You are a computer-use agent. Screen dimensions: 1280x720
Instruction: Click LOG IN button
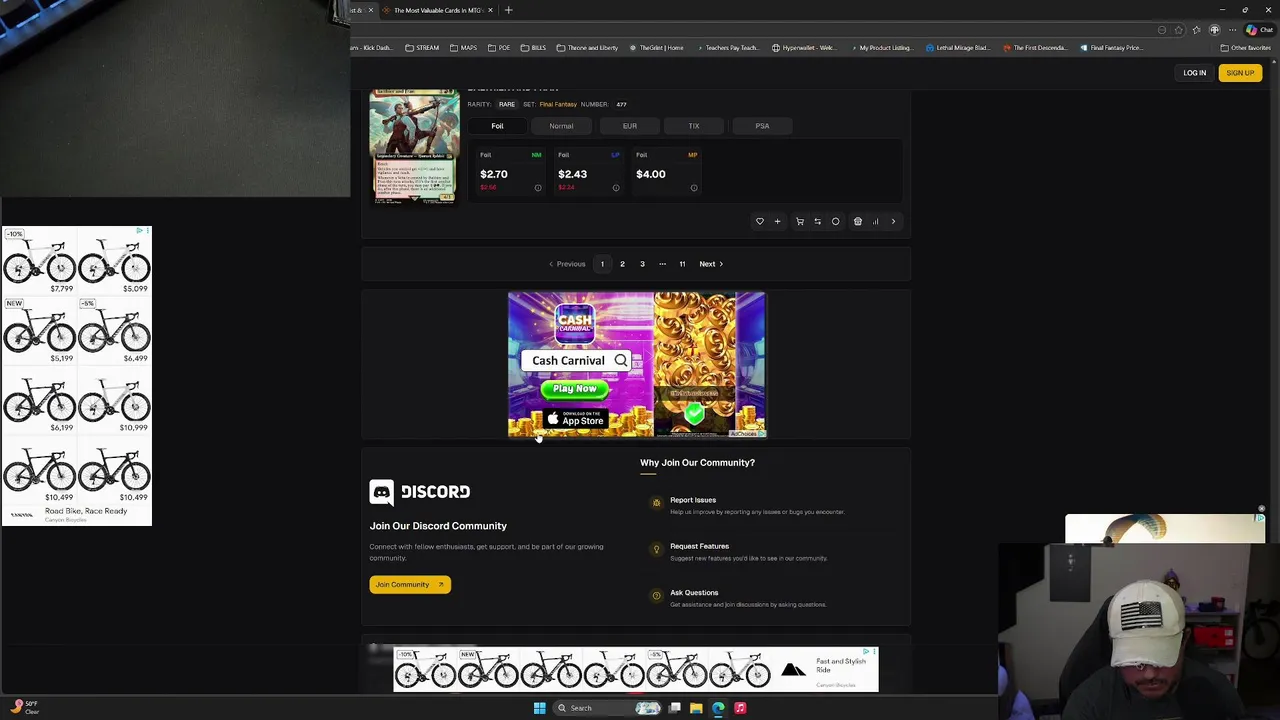(1195, 73)
